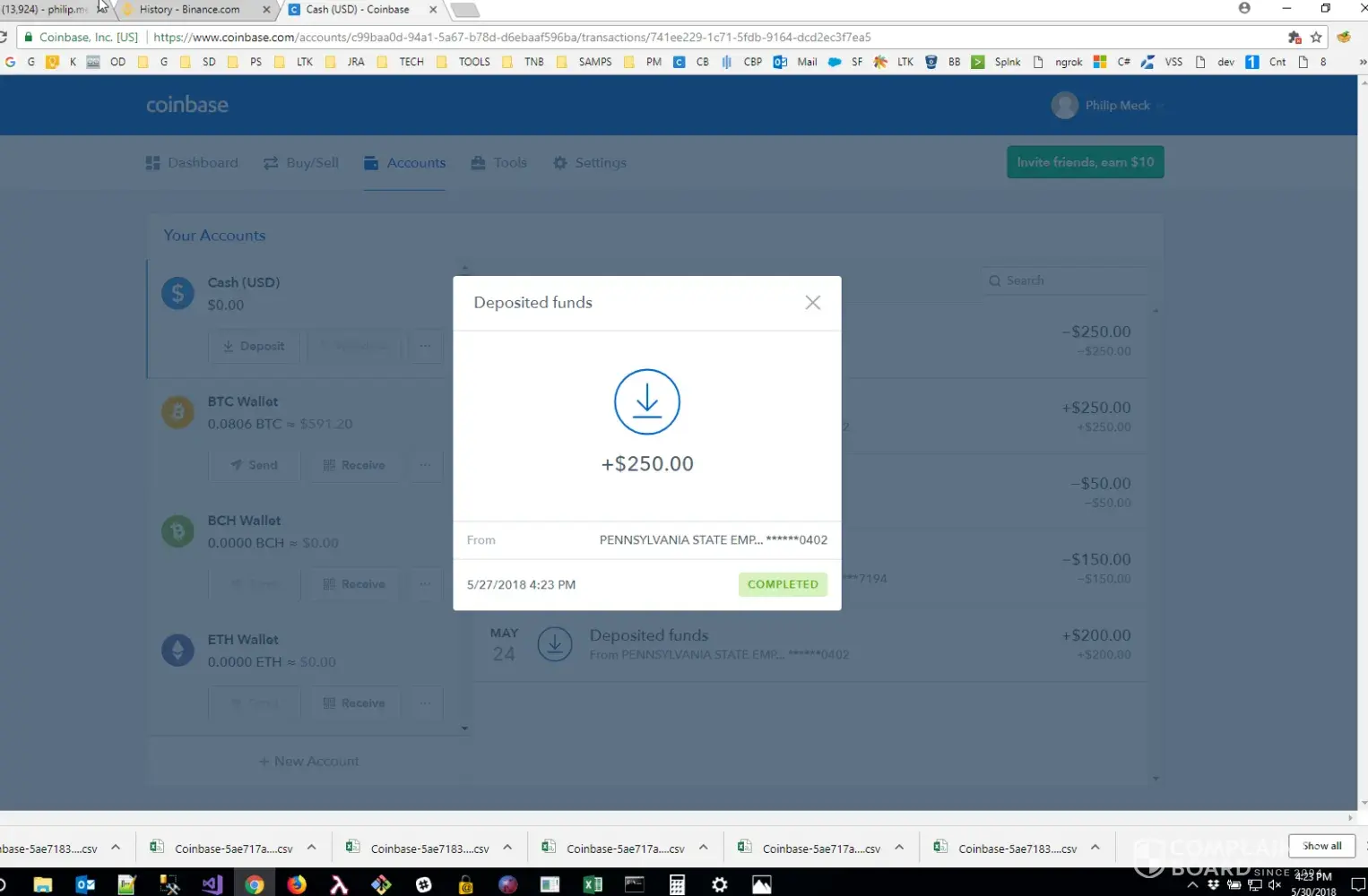Open Chrome from the Windows taskbar
1368x896 pixels.
click(x=255, y=884)
